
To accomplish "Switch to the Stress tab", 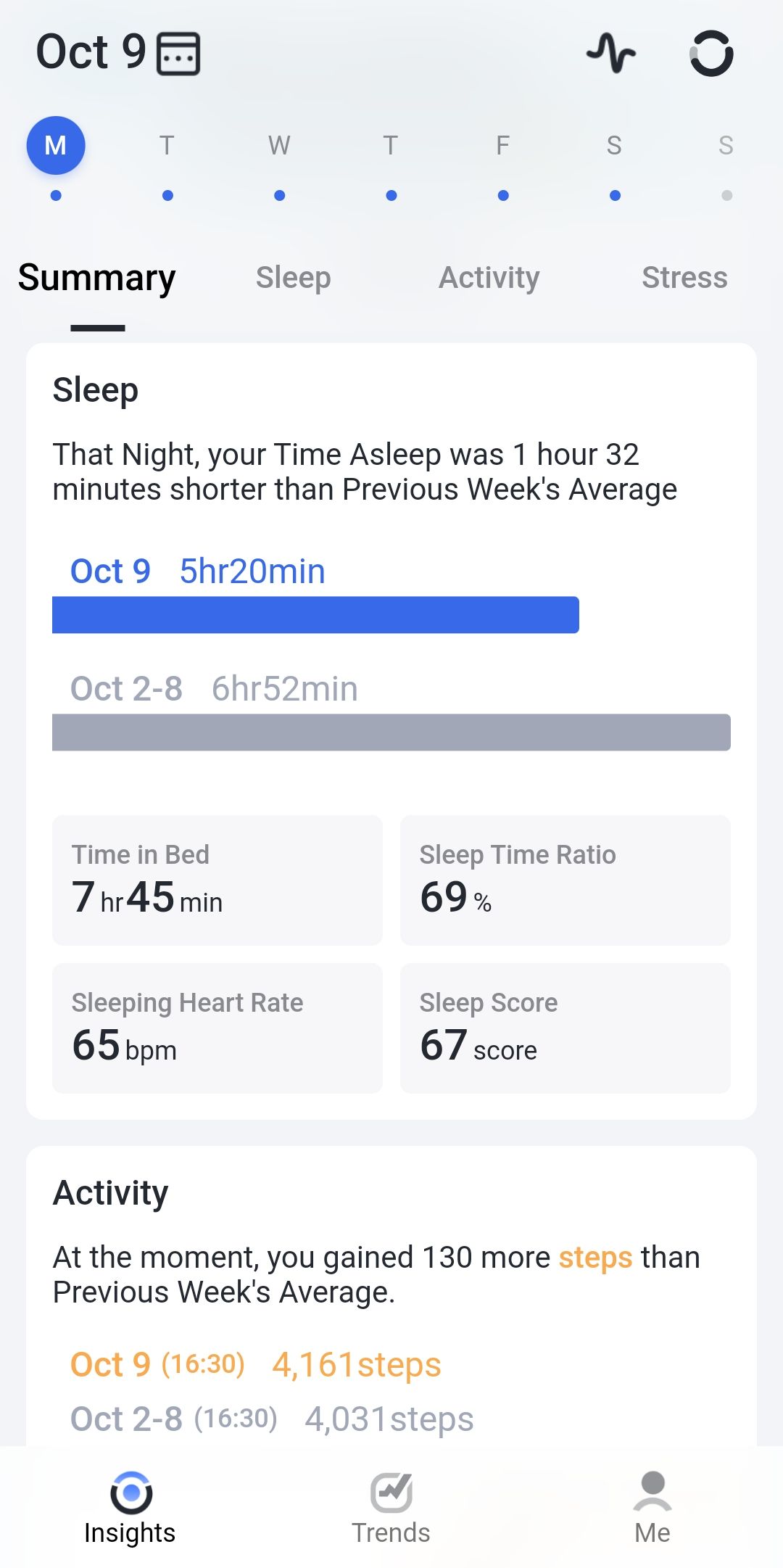I will (x=684, y=278).
